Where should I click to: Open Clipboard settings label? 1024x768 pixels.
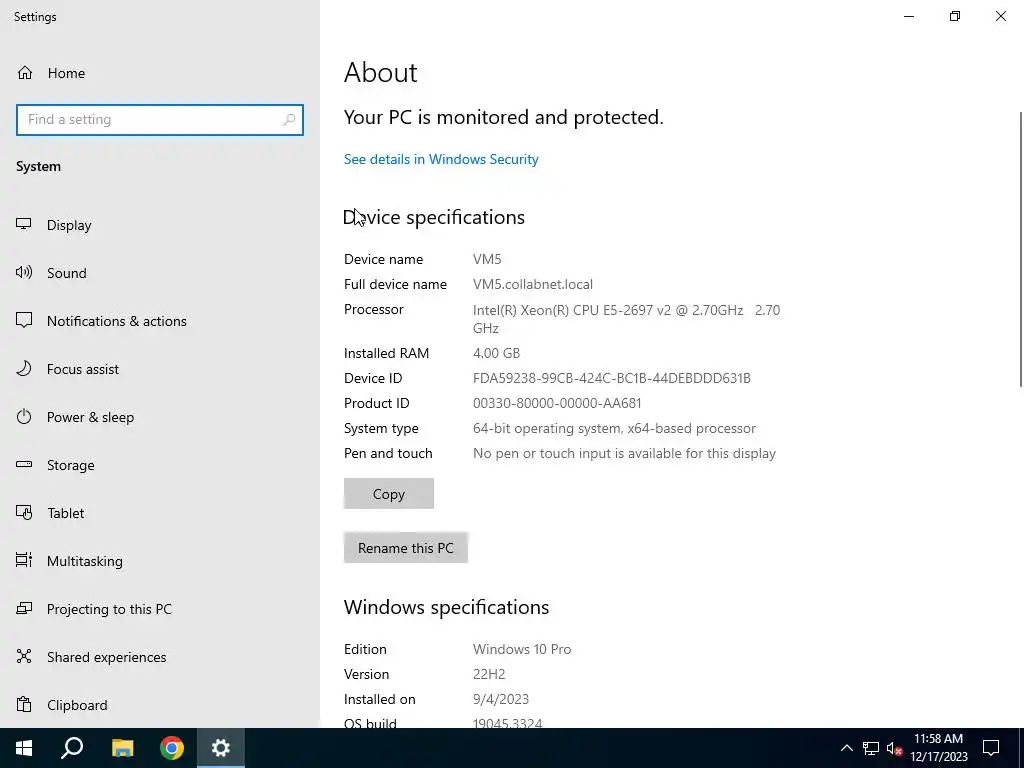[77, 705]
